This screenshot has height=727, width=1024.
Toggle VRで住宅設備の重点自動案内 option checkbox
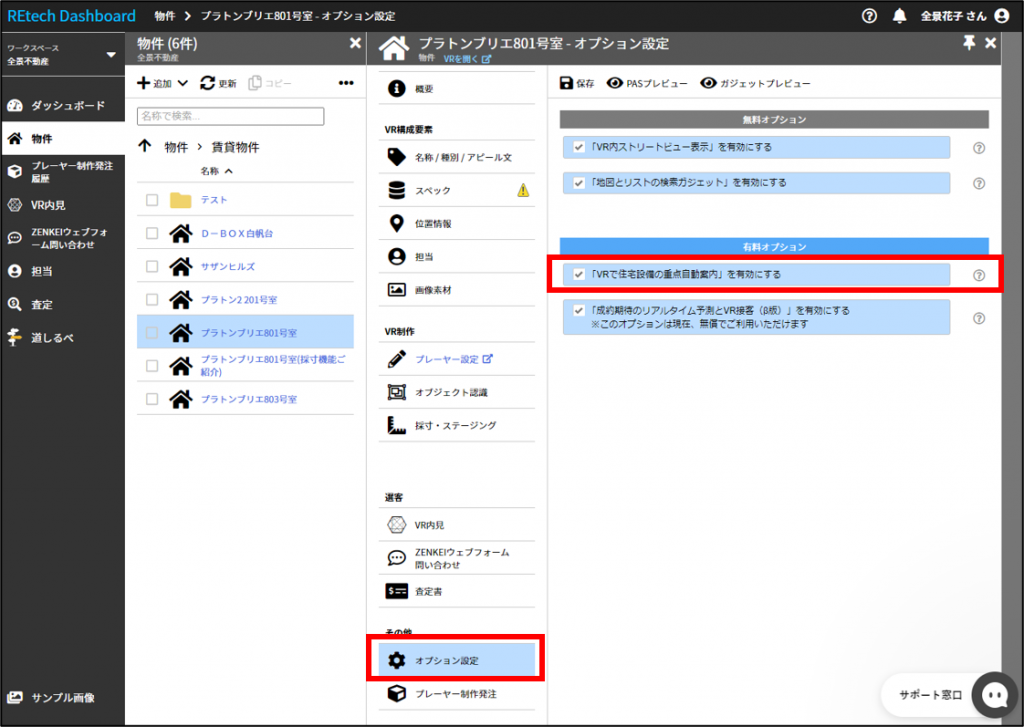[x=579, y=274]
